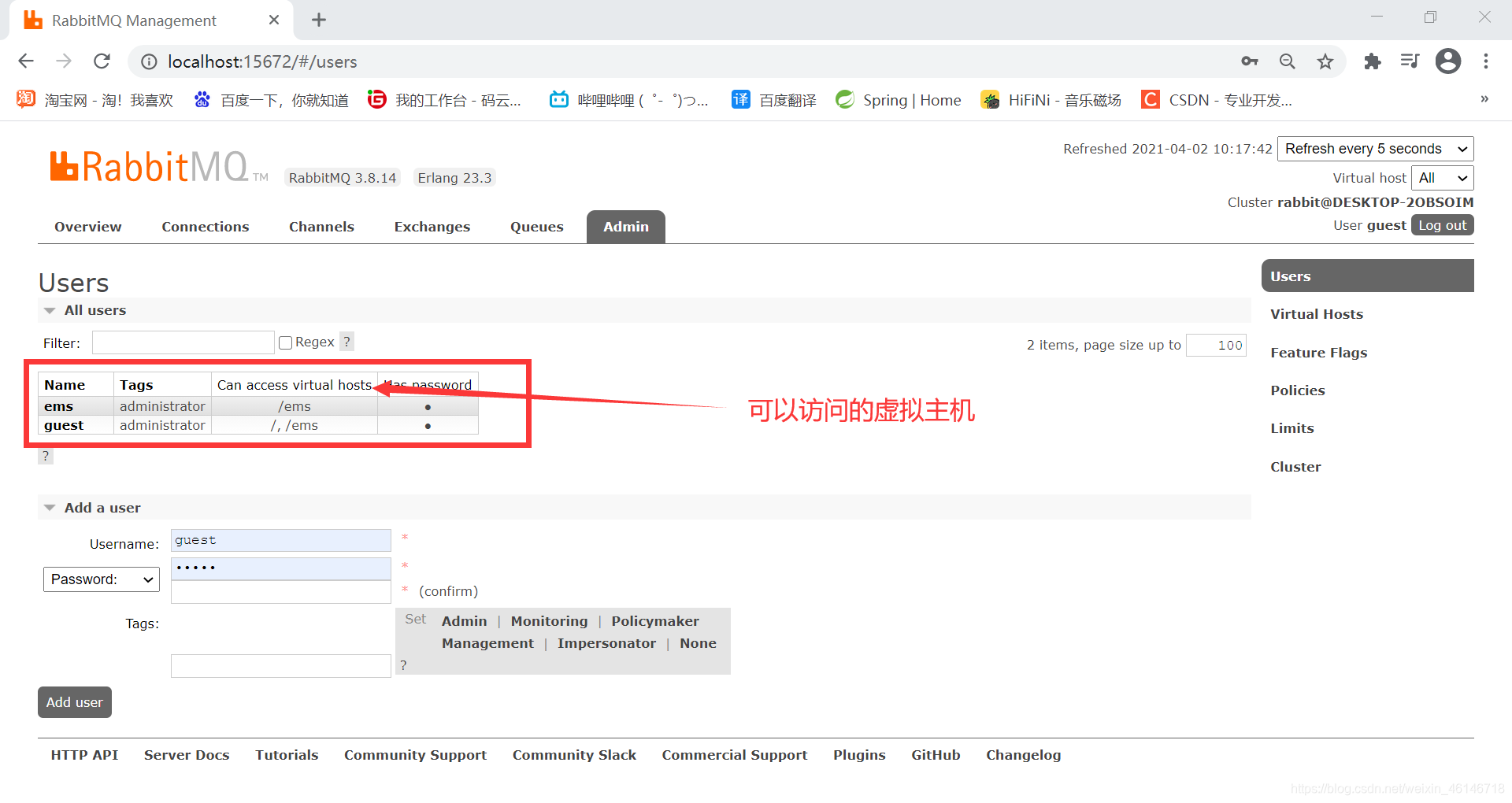Switch to the Connections tab
1512x803 pixels.
206,227
